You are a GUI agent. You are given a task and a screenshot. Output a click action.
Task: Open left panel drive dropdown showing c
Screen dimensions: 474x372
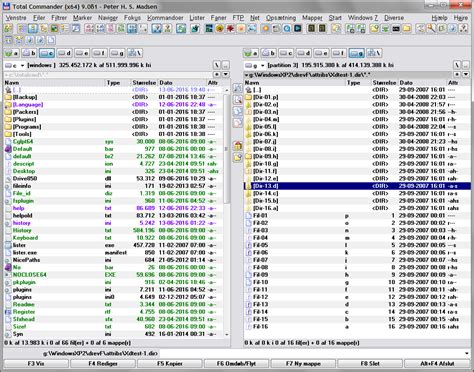coord(15,65)
